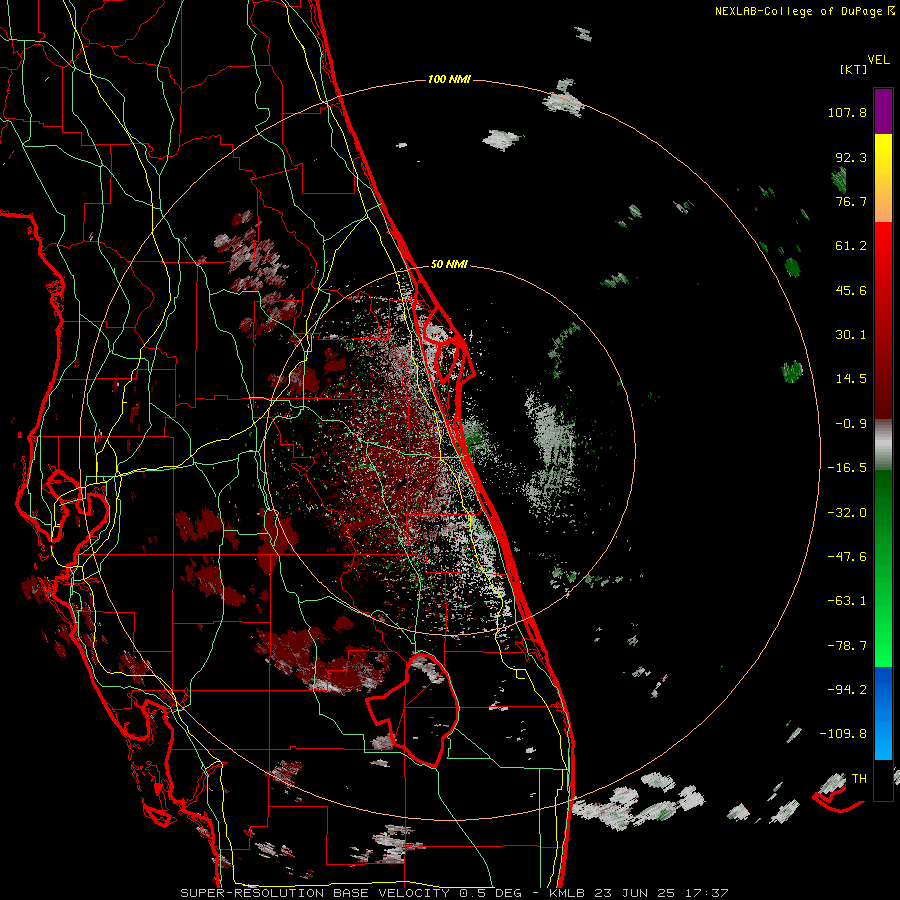The image size is (900, 900).
Task: Pick the -32.0 scale value
Action: pos(847,513)
